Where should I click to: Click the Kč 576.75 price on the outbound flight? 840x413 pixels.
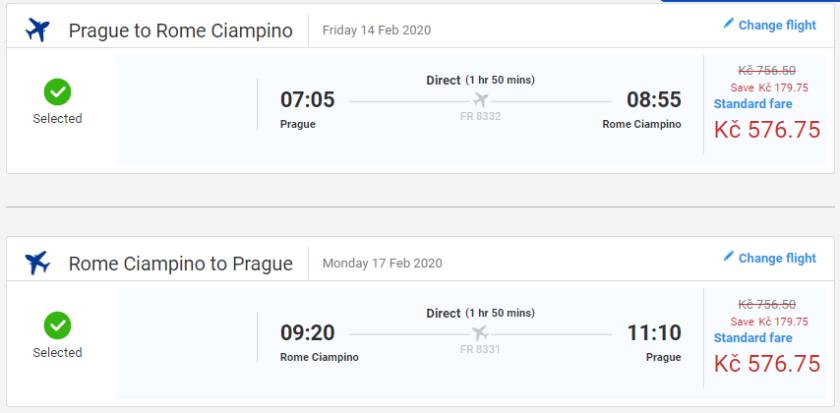766,130
